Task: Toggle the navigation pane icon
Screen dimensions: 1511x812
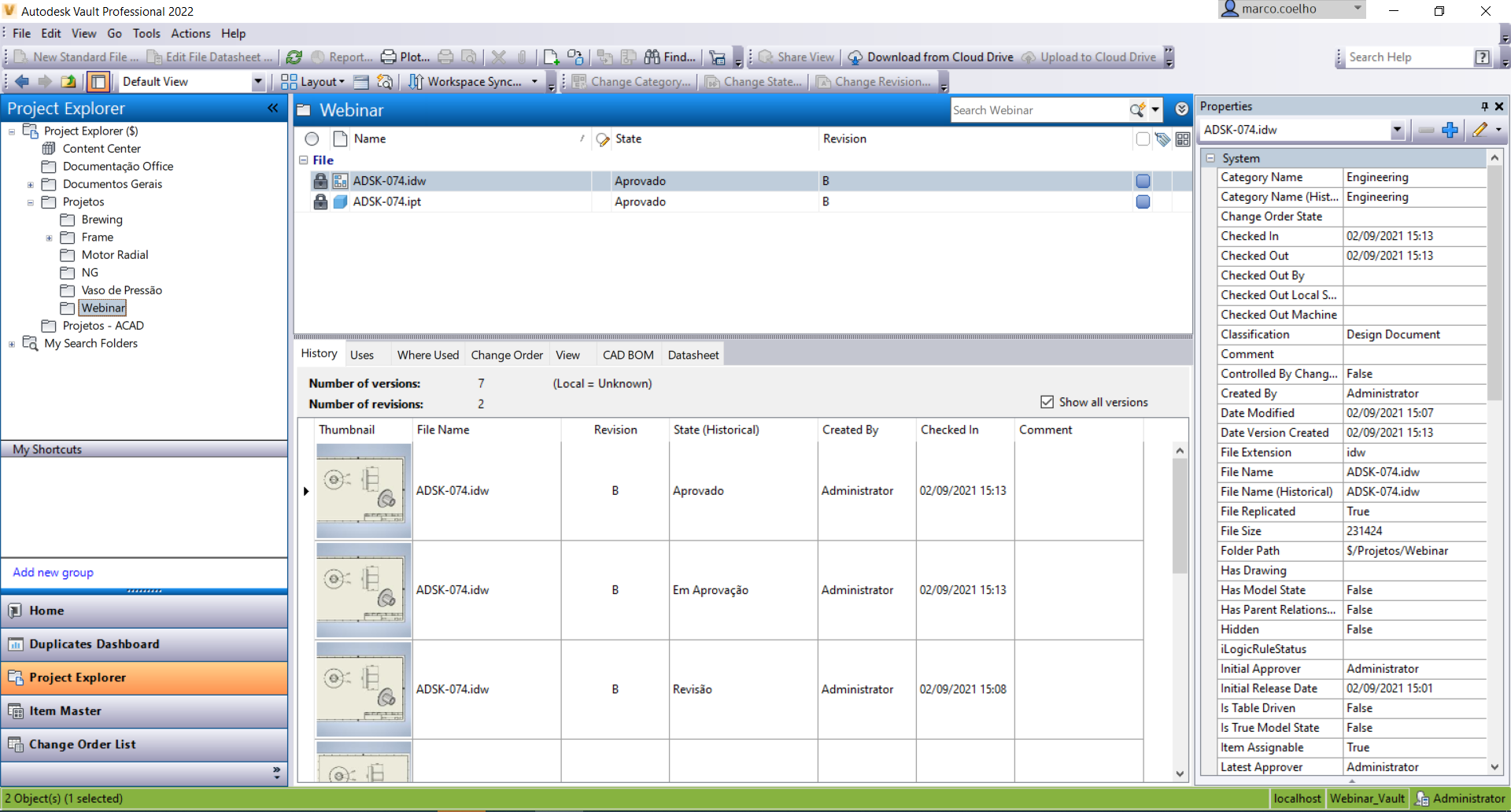Action: click(x=98, y=81)
